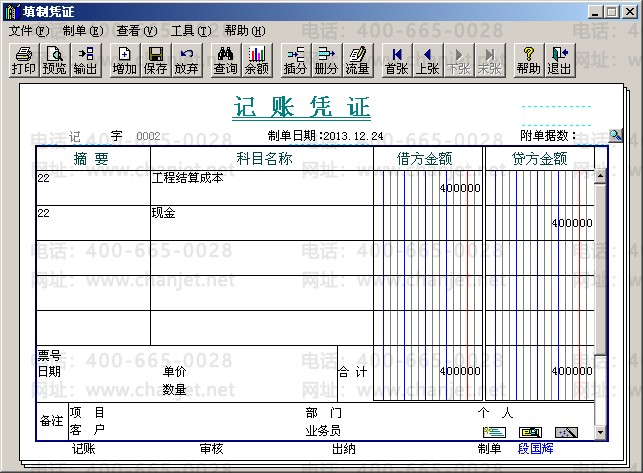Select the 工程结算成本 account cell
This screenshot has height=473, width=643.
coord(262,188)
